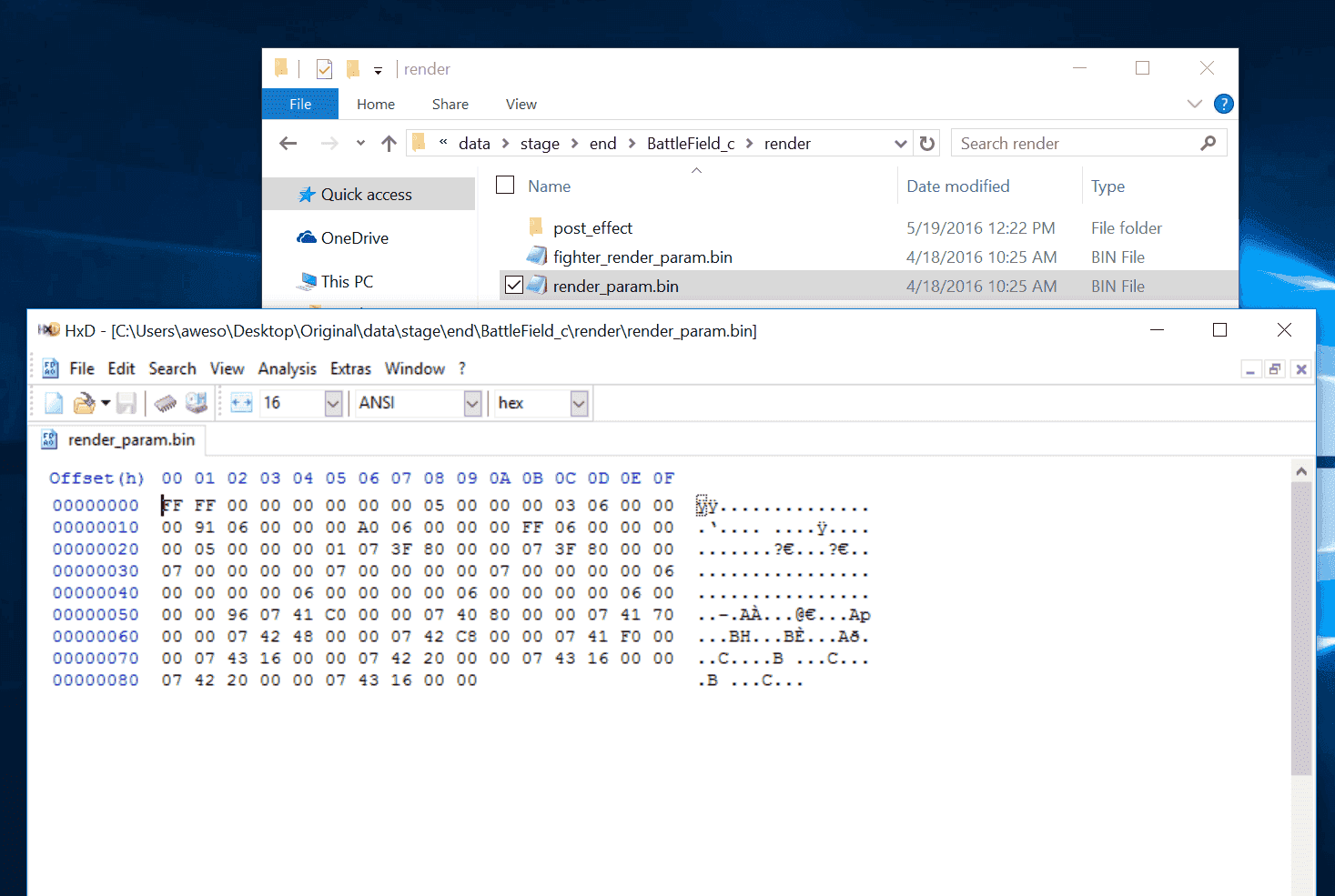The width and height of the screenshot is (1335, 896).
Task: Create a new file in HxD toolbar
Action: click(x=54, y=403)
